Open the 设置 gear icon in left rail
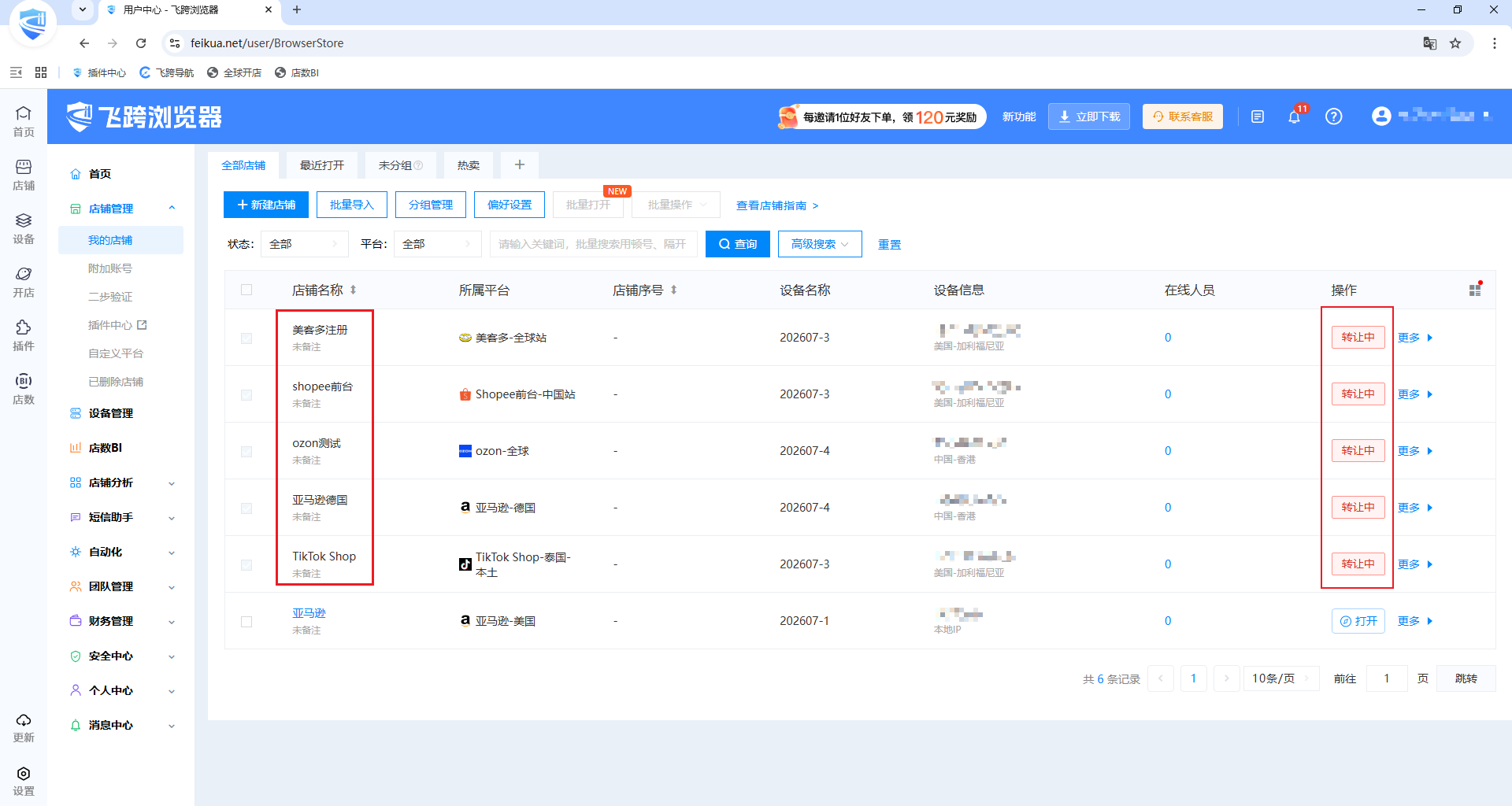This screenshot has width=1512, height=806. coord(24,781)
